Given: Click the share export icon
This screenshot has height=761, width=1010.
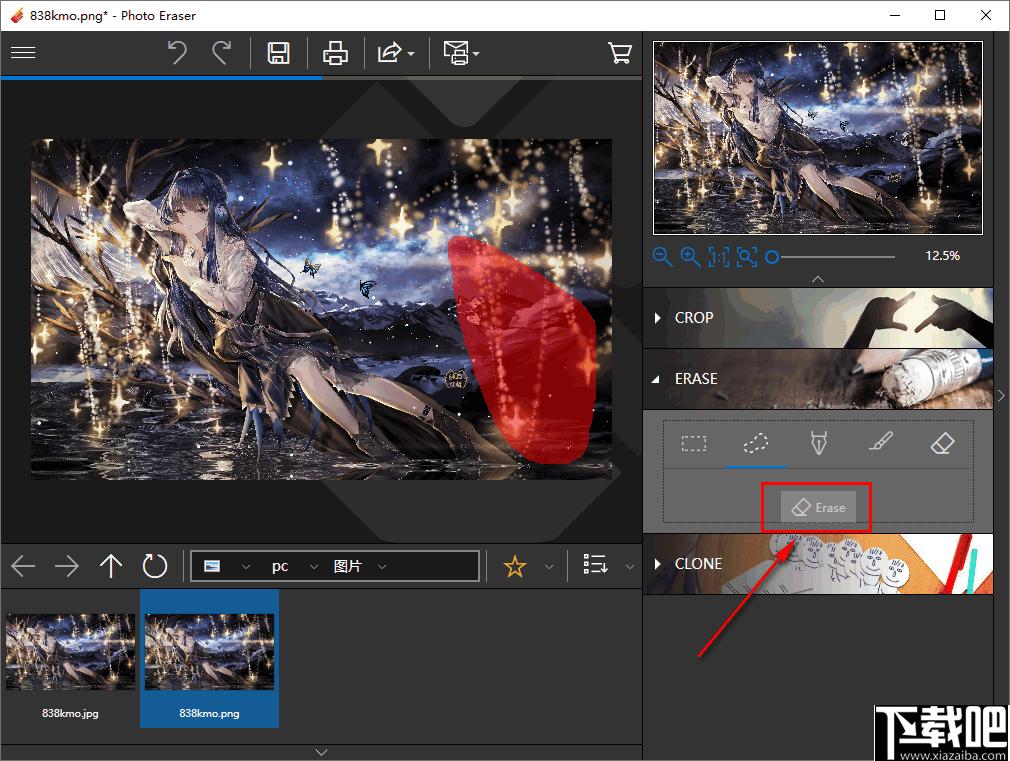Looking at the screenshot, I should click(x=389, y=53).
